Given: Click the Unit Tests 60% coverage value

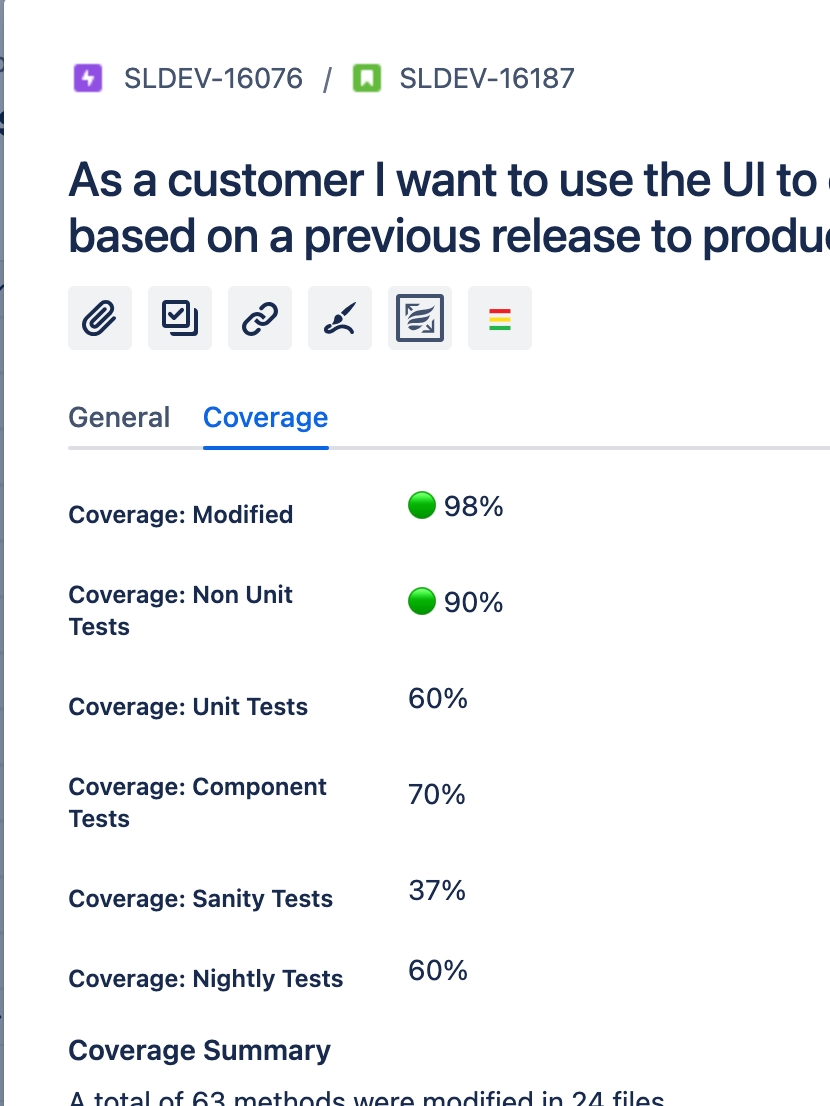Looking at the screenshot, I should pos(438,698).
